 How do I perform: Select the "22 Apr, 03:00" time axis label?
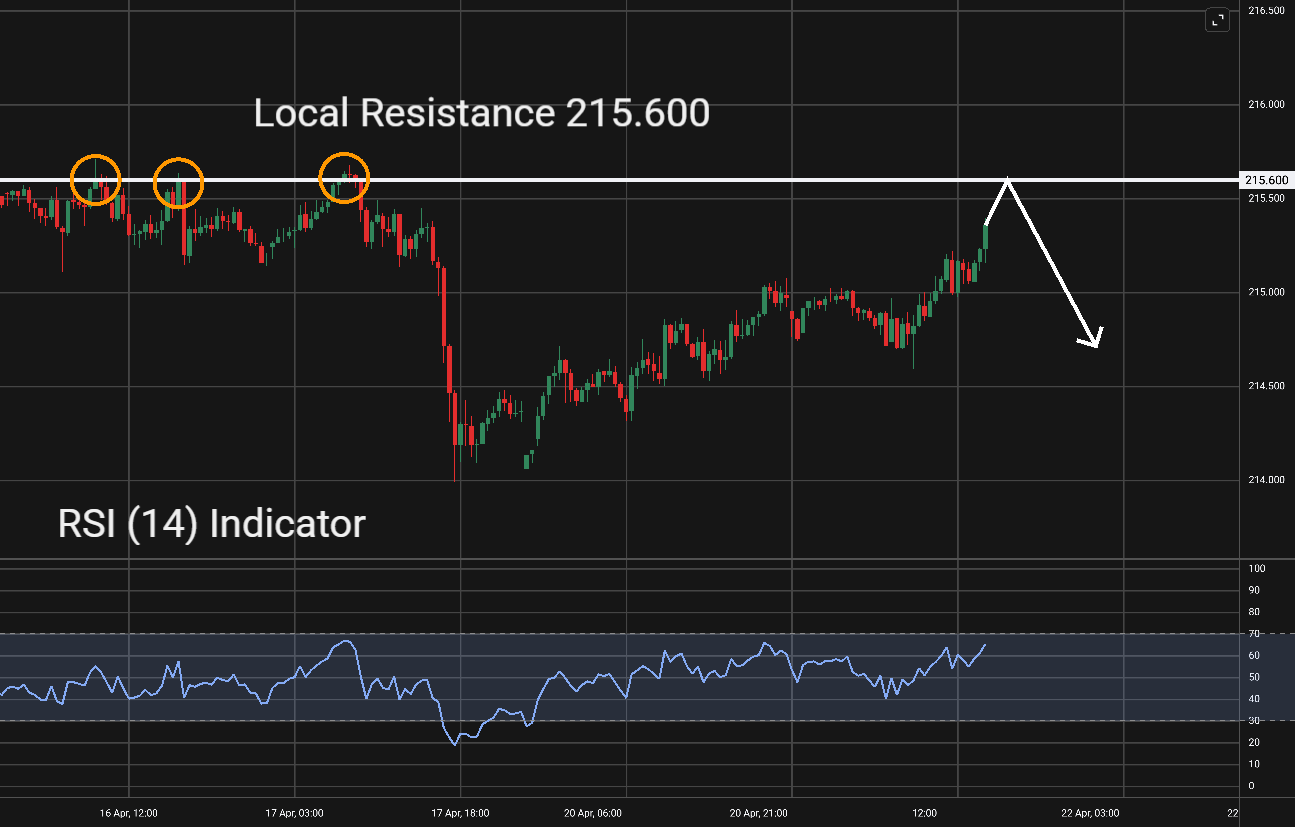[x=1090, y=813]
